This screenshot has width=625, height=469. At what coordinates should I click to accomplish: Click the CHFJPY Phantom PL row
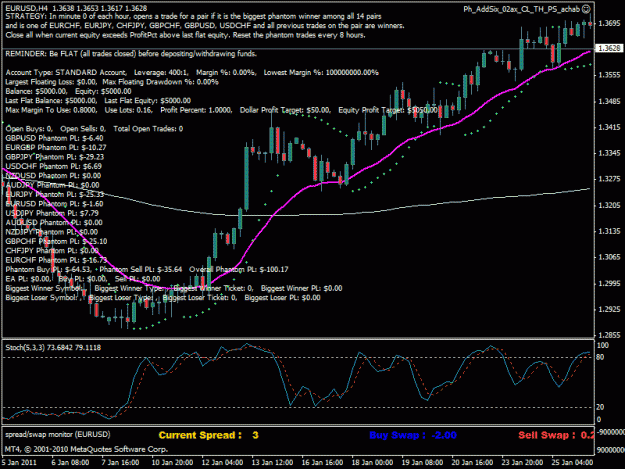click(x=52, y=251)
